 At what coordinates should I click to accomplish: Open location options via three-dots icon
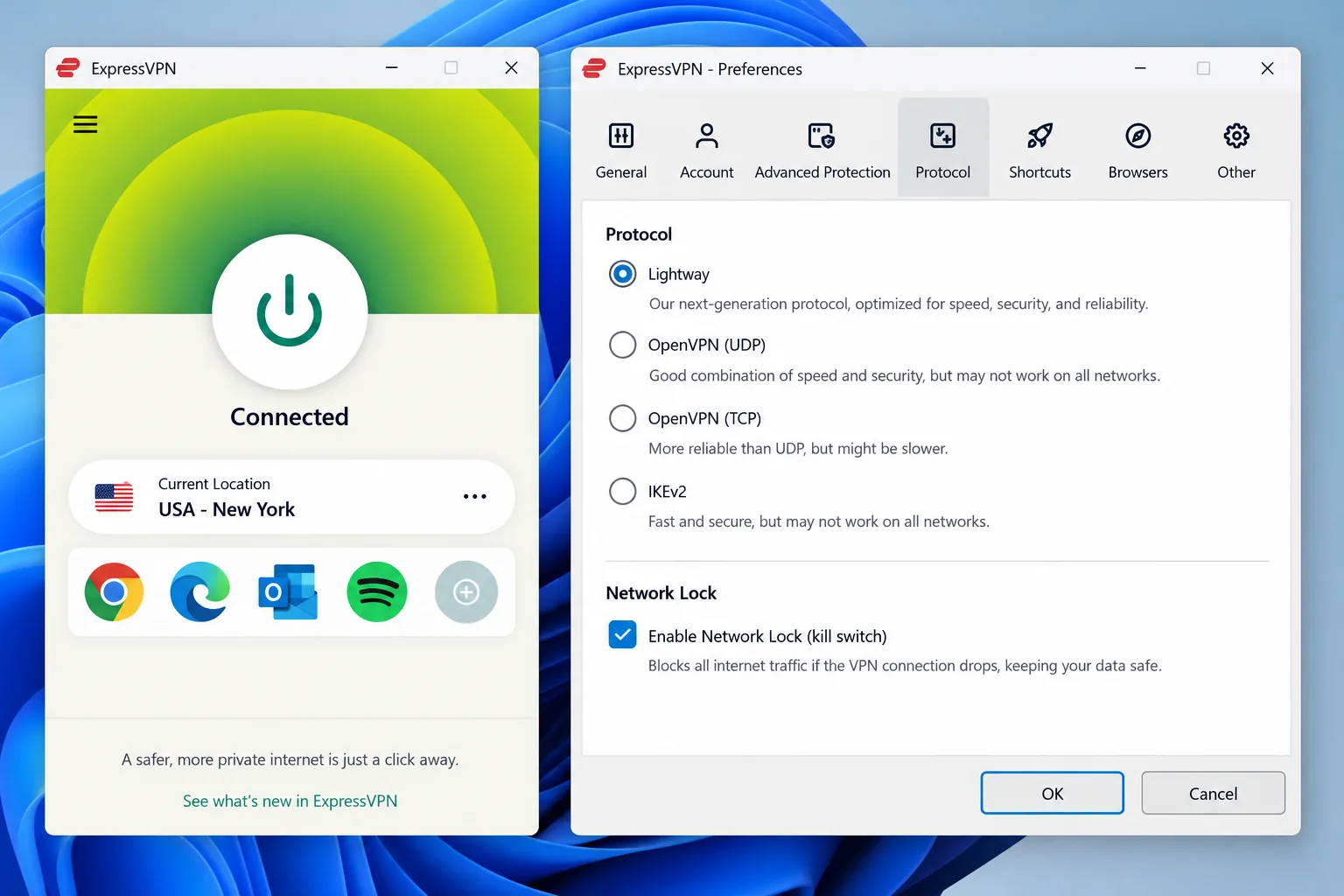point(474,496)
